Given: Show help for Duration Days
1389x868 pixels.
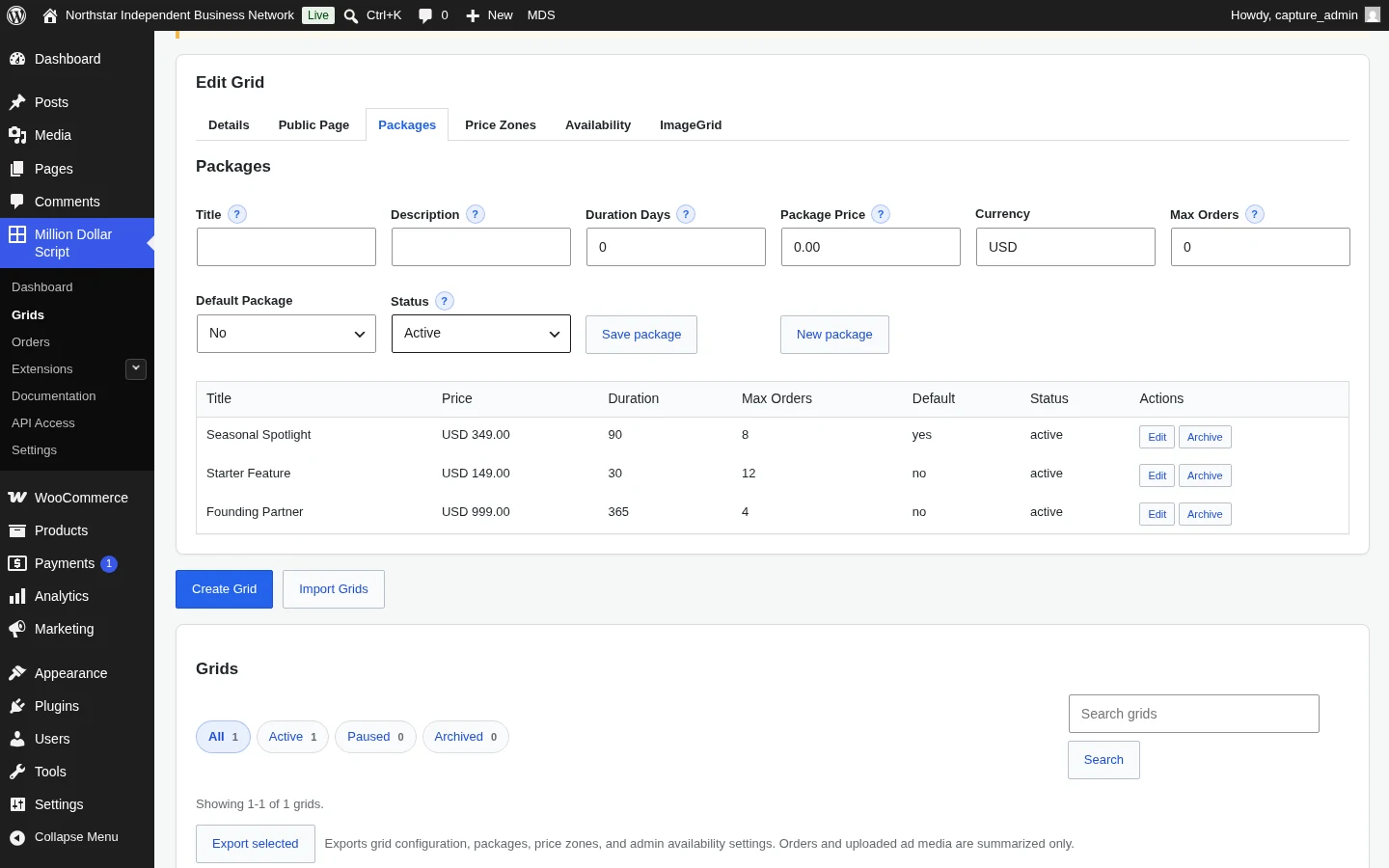Looking at the screenshot, I should coord(686,214).
